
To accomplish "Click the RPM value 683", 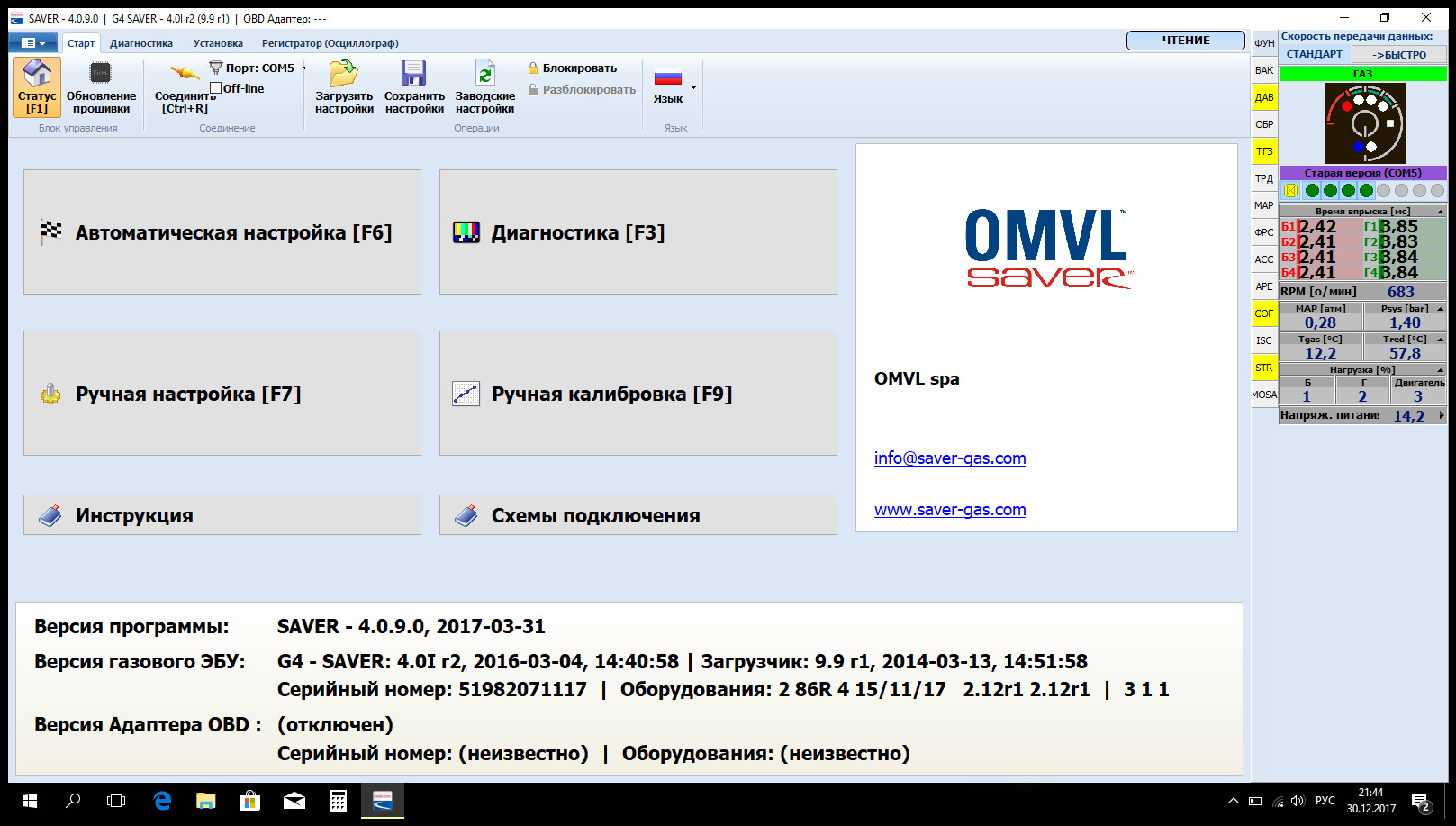I will click(1401, 292).
